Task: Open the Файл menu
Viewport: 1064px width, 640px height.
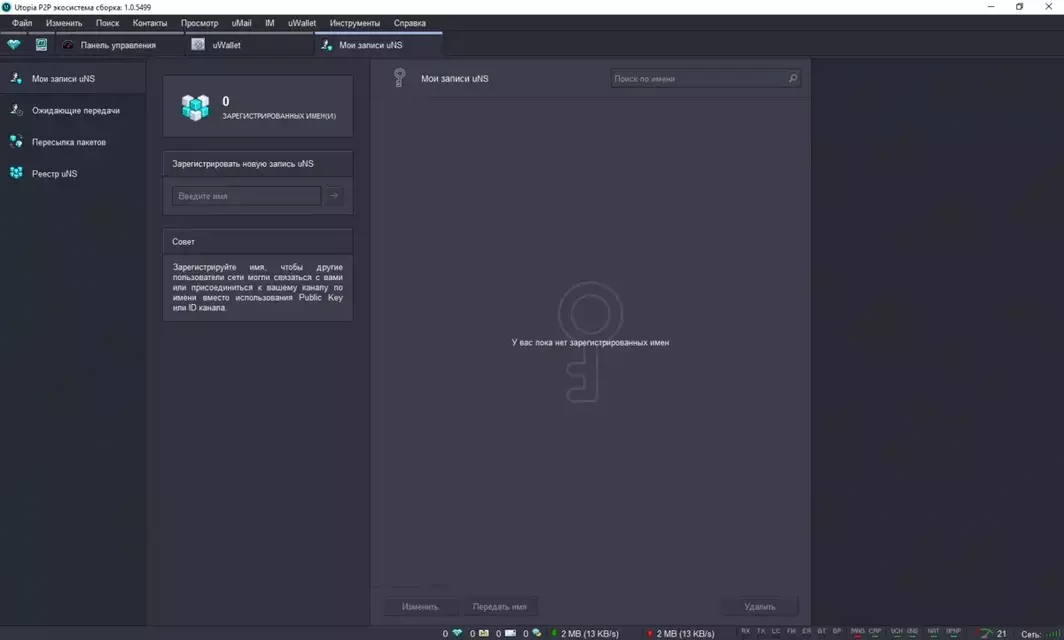Action: [22, 23]
